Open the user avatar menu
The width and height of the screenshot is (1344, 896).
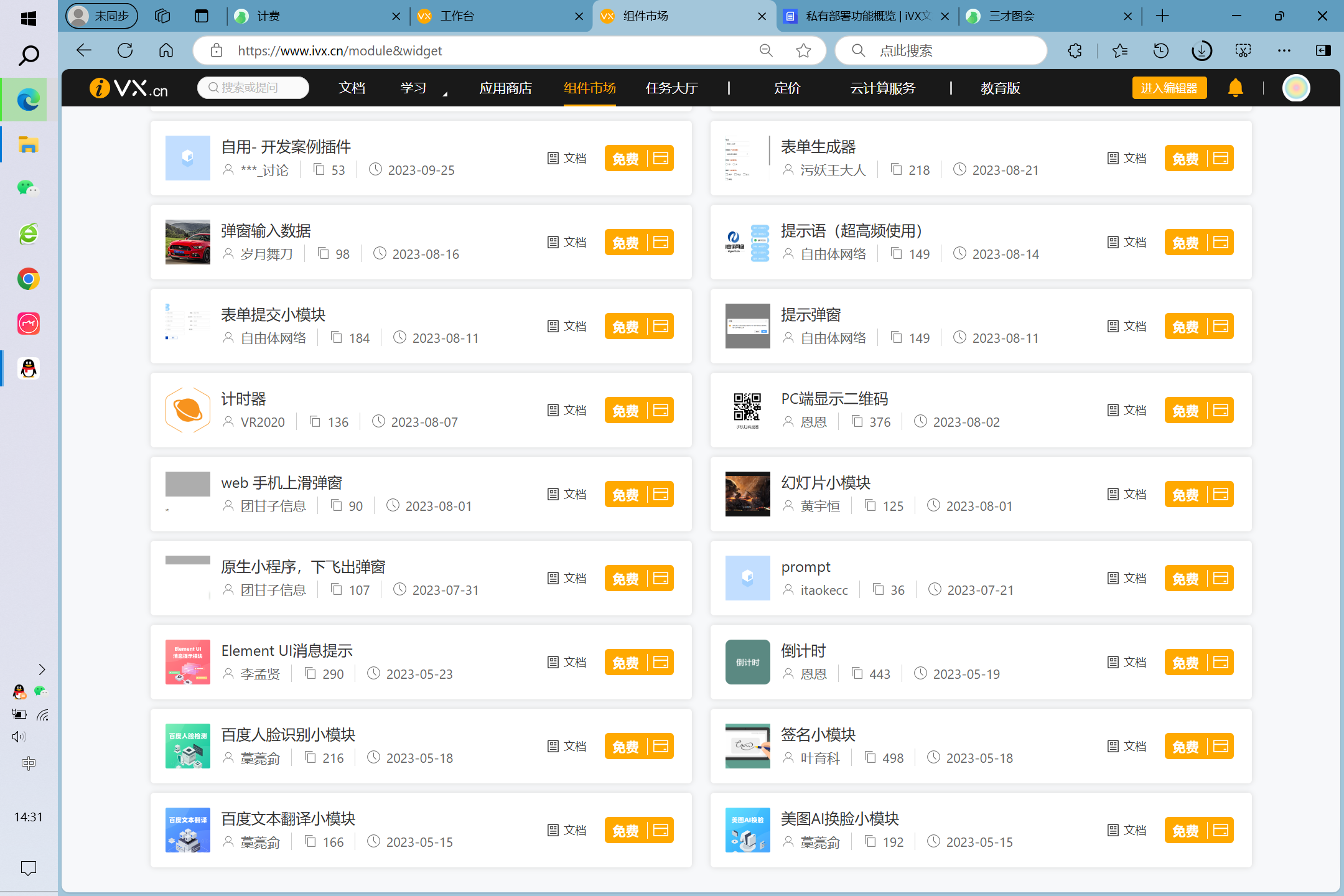coord(1296,88)
